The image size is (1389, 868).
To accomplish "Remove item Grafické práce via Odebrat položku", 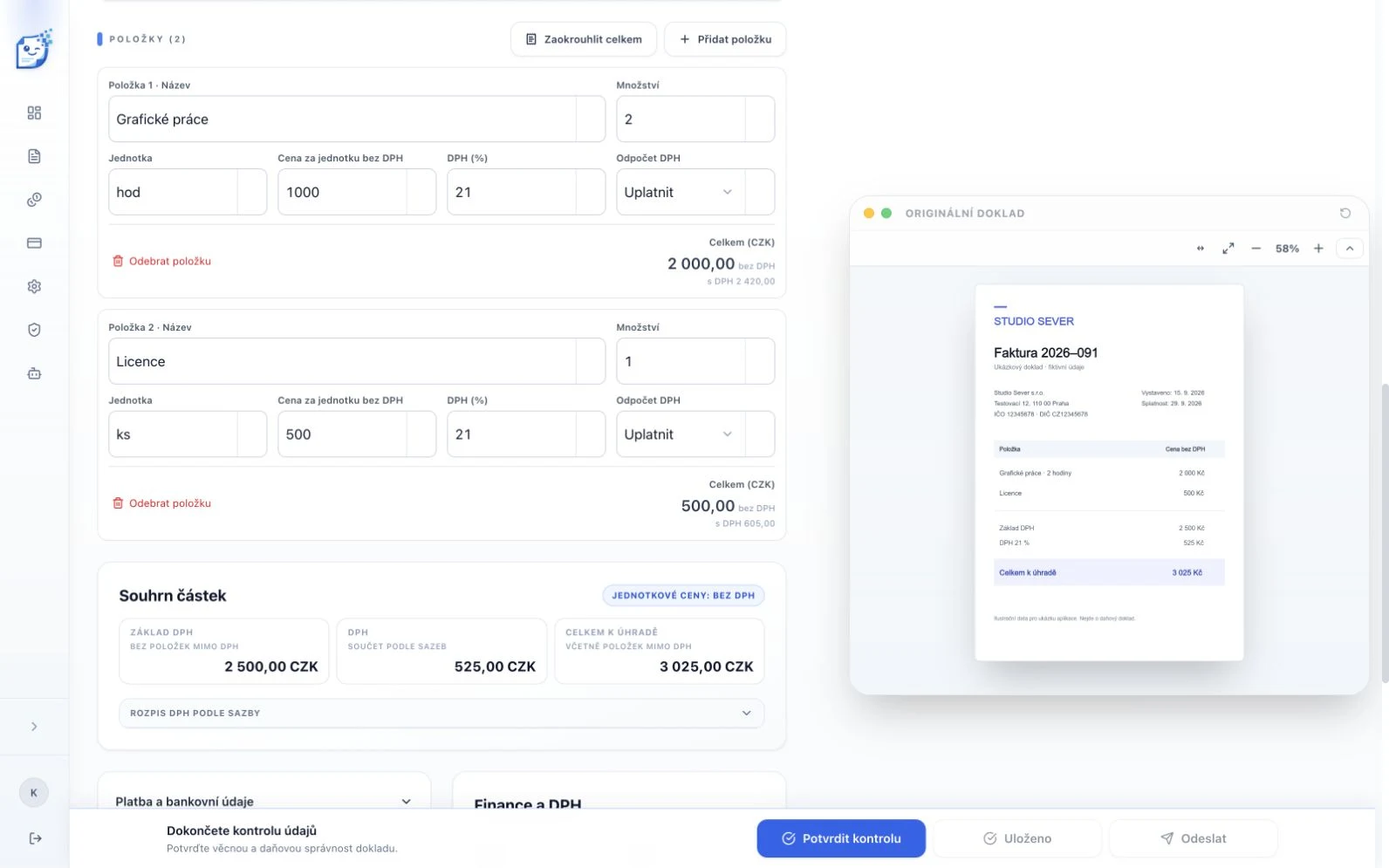I will pyautogui.click(x=162, y=261).
